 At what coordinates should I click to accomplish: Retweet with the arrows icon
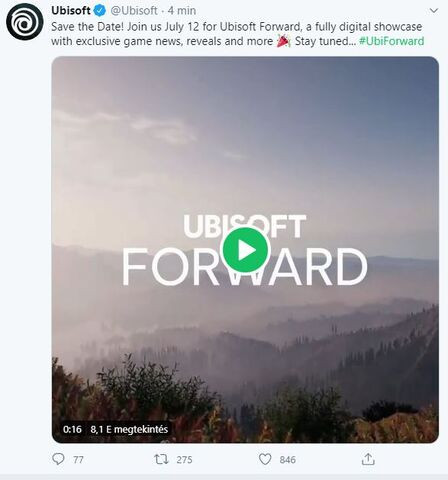coord(161,459)
